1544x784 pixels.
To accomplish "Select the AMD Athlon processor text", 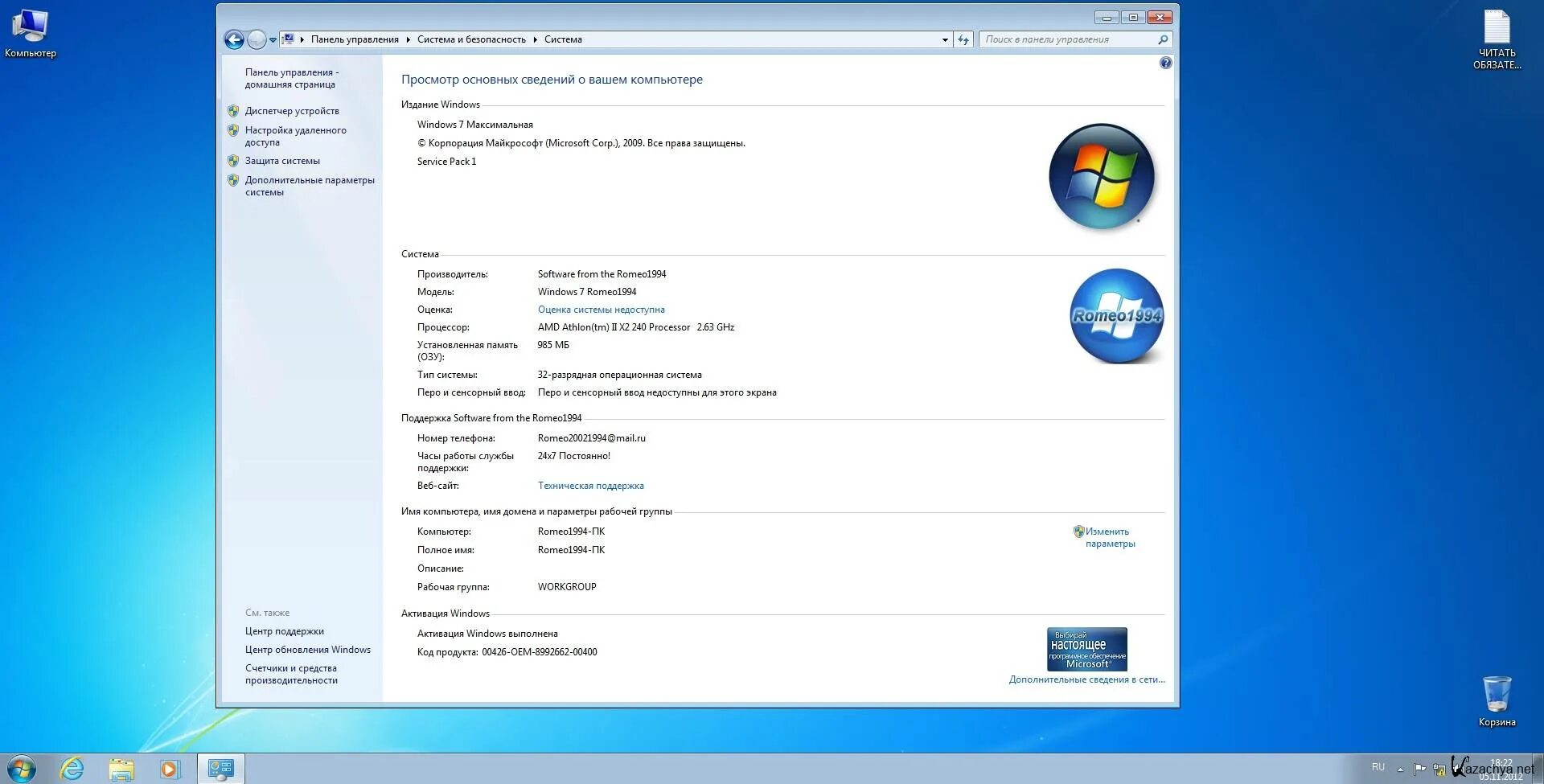I will [x=636, y=327].
